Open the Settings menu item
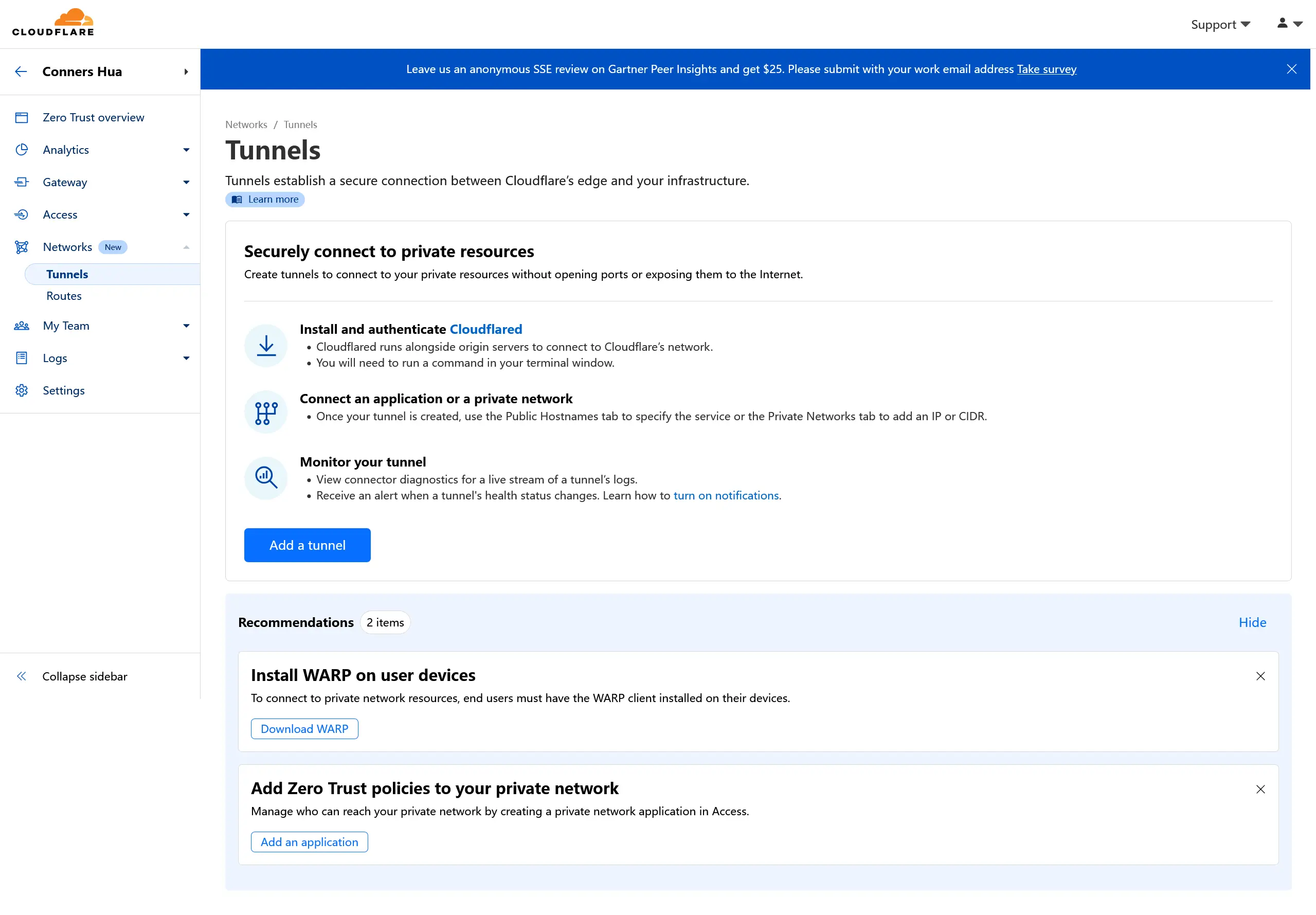Viewport: 1316px width, 915px height. tap(64, 390)
